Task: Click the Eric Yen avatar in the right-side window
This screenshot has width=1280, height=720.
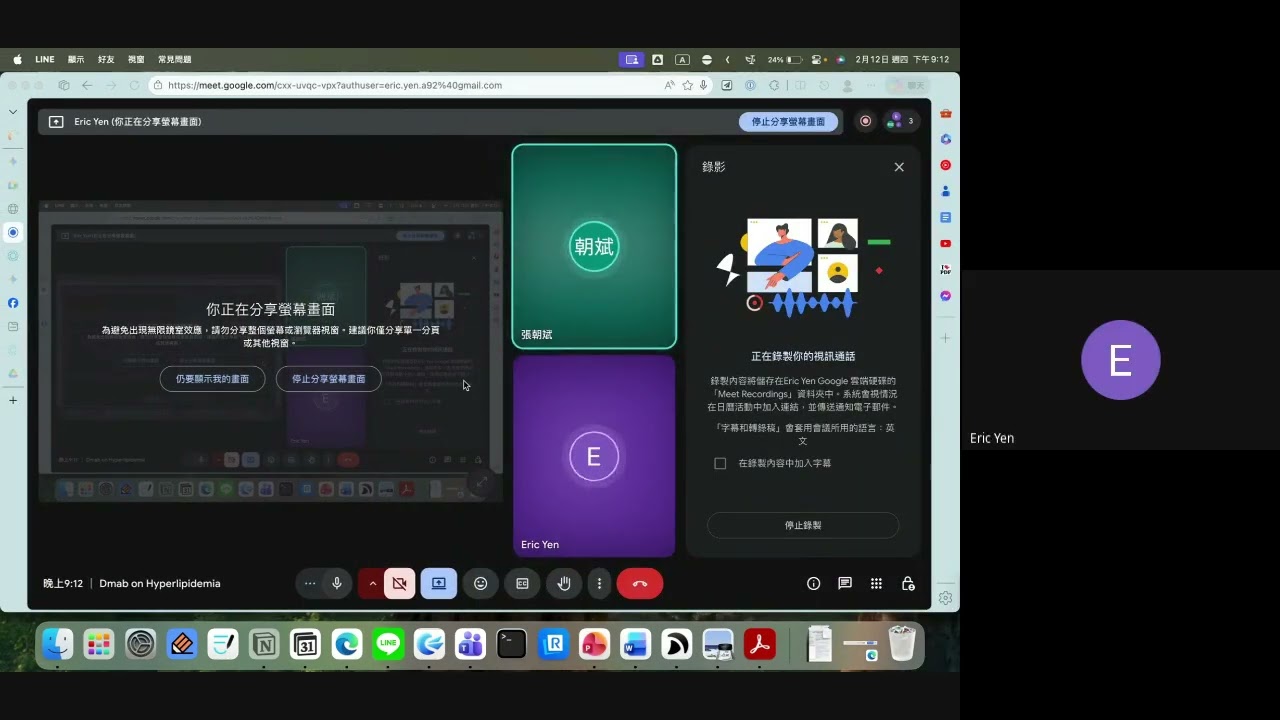Action: pyautogui.click(x=1121, y=360)
